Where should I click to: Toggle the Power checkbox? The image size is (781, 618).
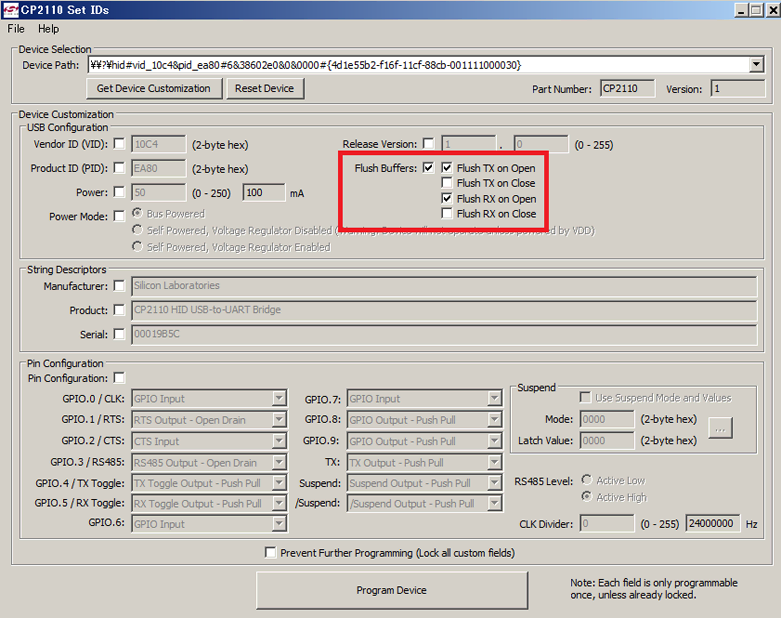pyautogui.click(x=119, y=192)
